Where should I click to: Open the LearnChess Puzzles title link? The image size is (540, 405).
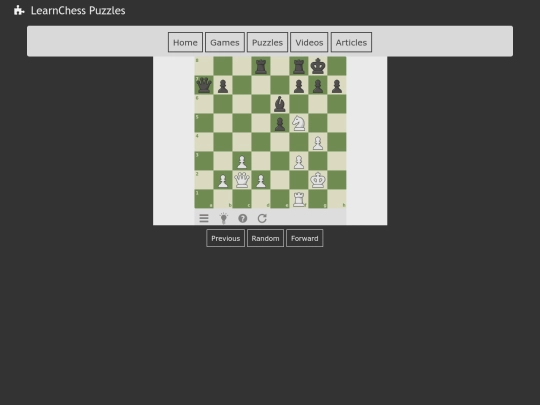click(x=78, y=10)
